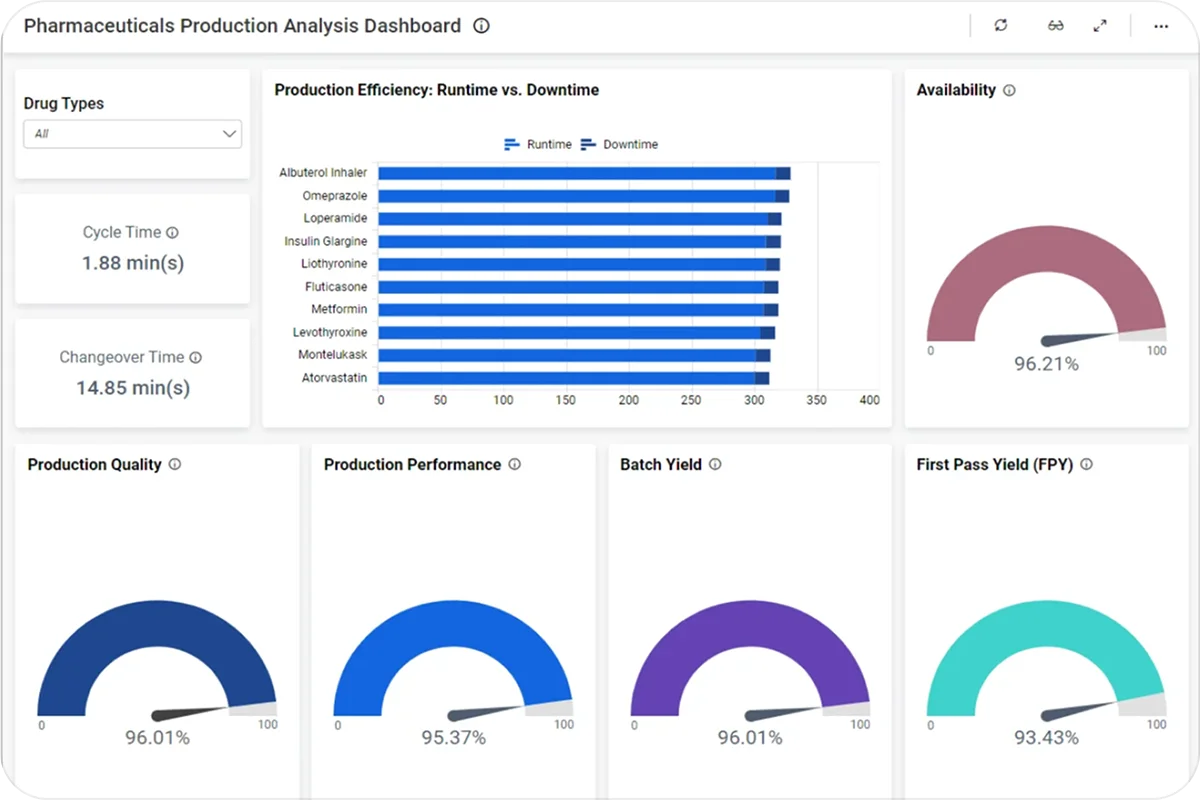Click the Production Quality info icon
Image resolution: width=1200 pixels, height=800 pixels.
click(175, 465)
